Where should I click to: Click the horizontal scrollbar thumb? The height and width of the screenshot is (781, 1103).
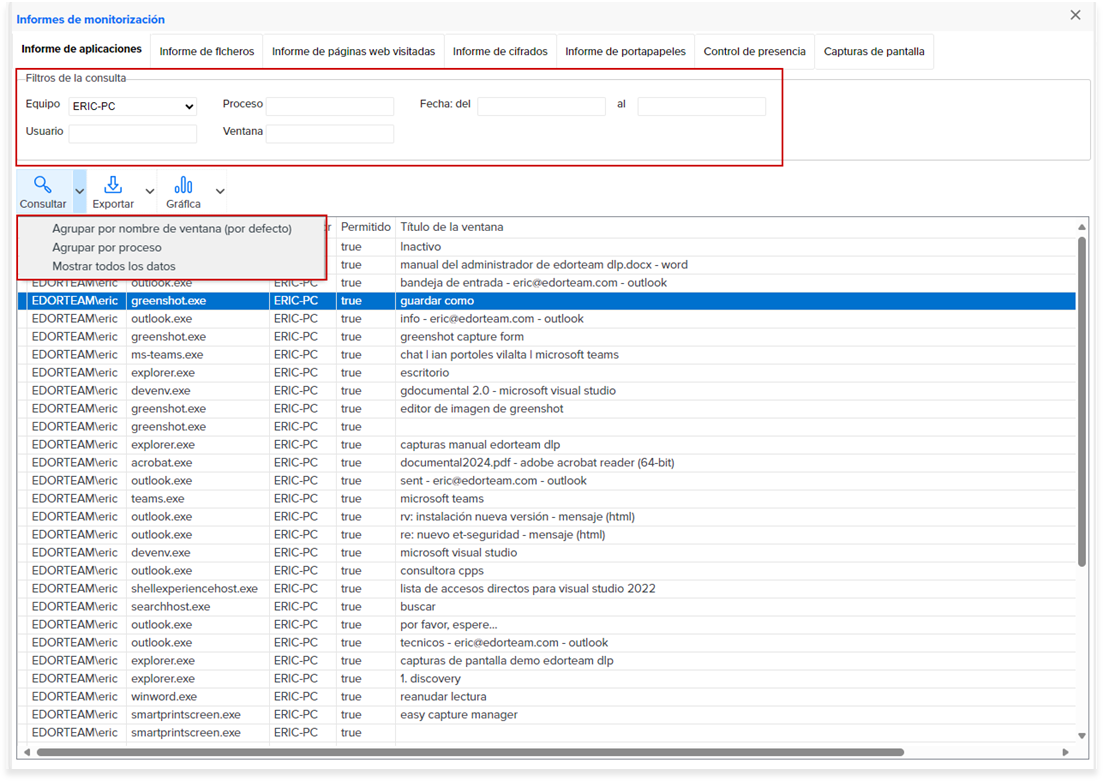coord(470,752)
